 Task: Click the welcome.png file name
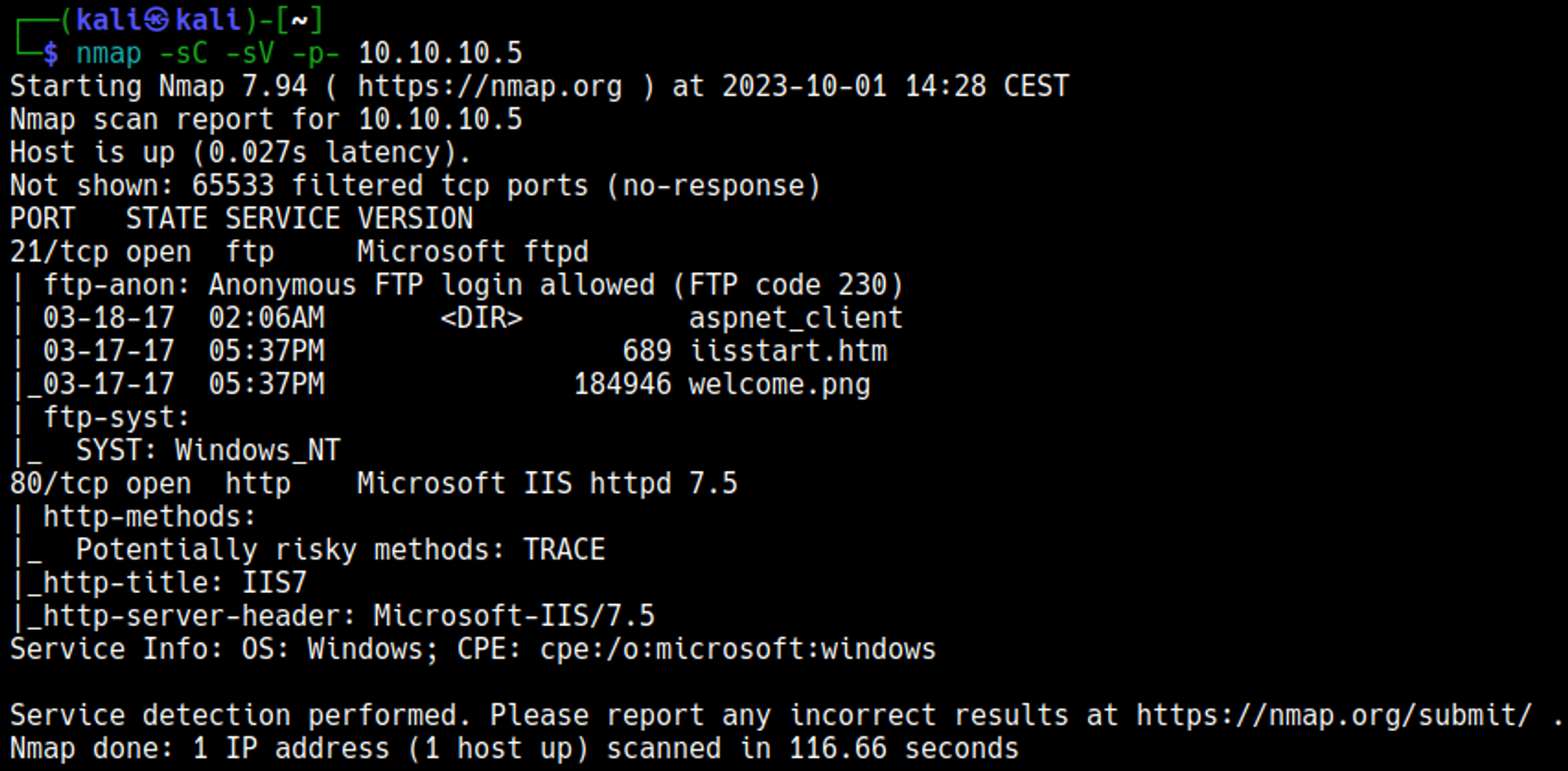click(x=779, y=385)
